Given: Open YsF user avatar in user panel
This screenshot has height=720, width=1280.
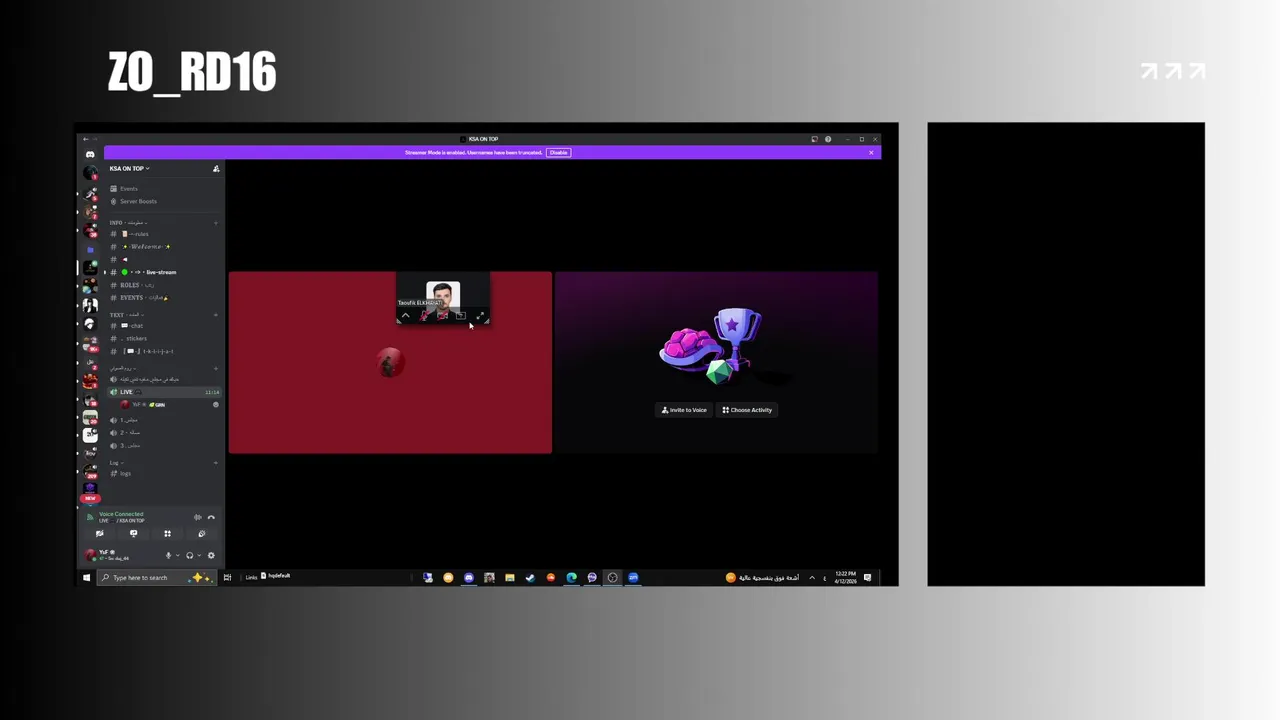Looking at the screenshot, I should click(90, 555).
